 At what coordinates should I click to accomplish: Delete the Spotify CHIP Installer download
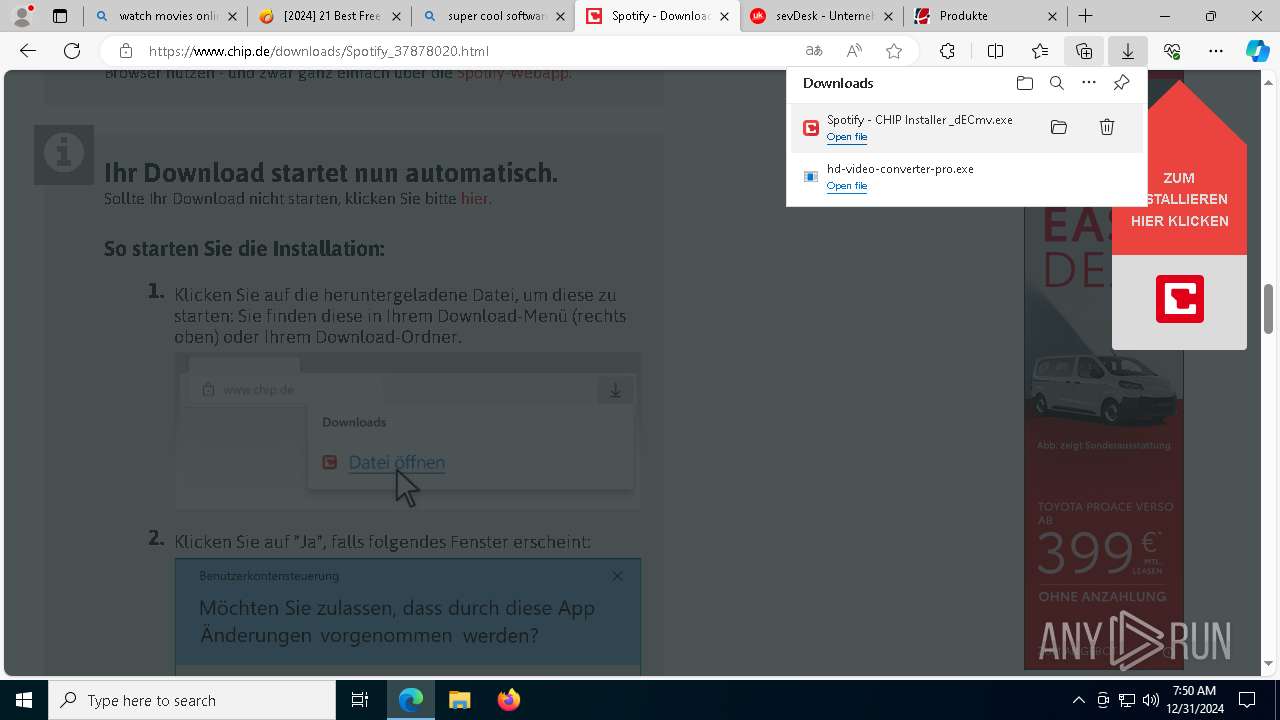1107,127
